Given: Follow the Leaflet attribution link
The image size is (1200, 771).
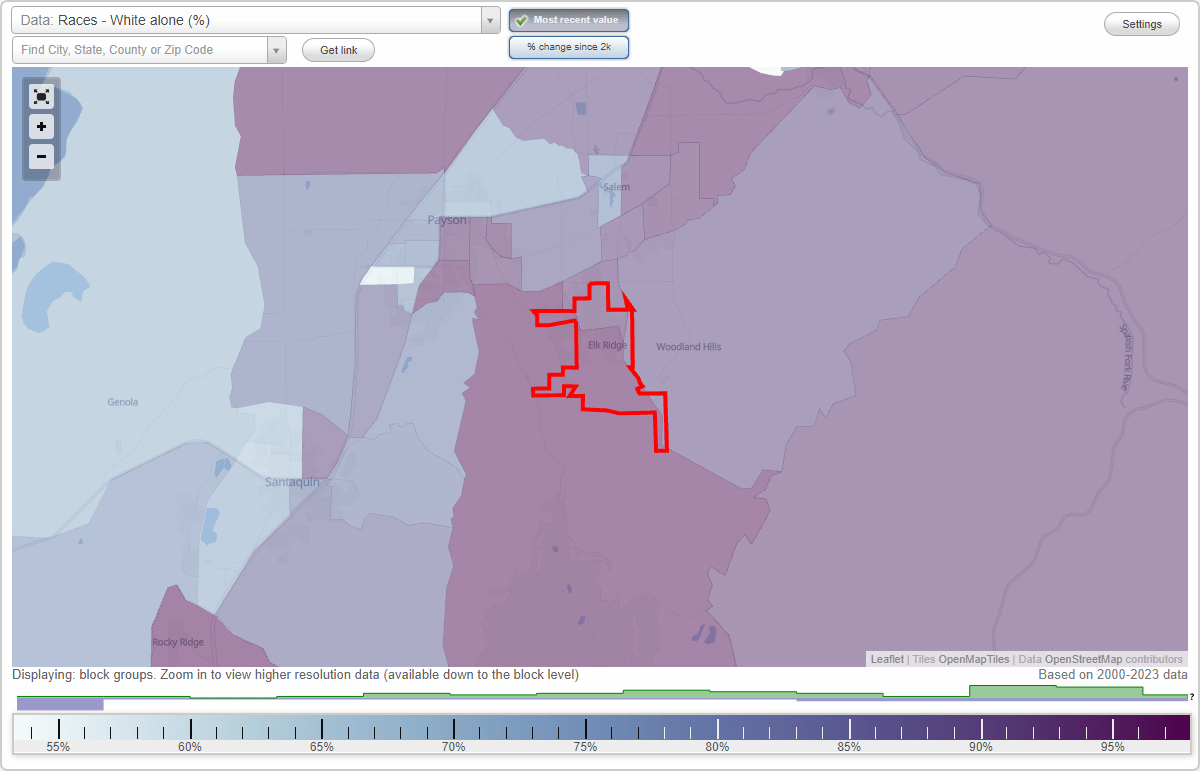Looking at the screenshot, I should click(886, 659).
